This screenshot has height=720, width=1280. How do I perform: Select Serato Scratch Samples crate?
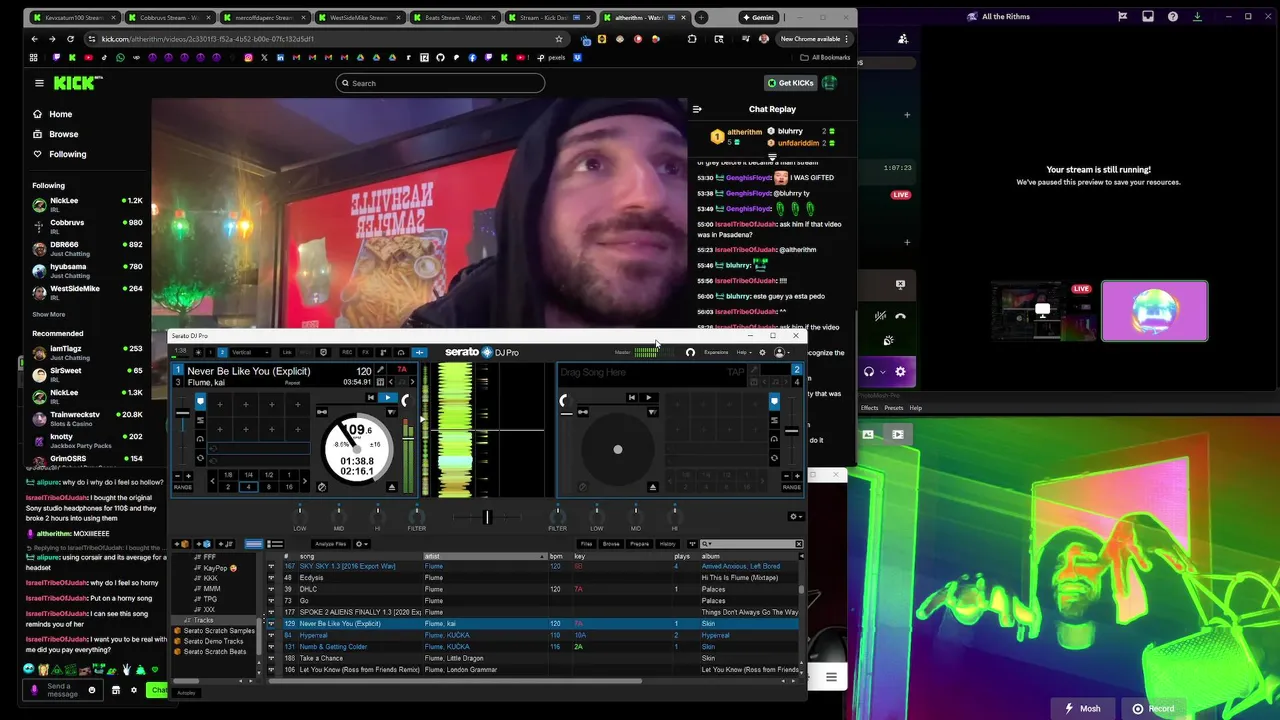(x=214, y=631)
